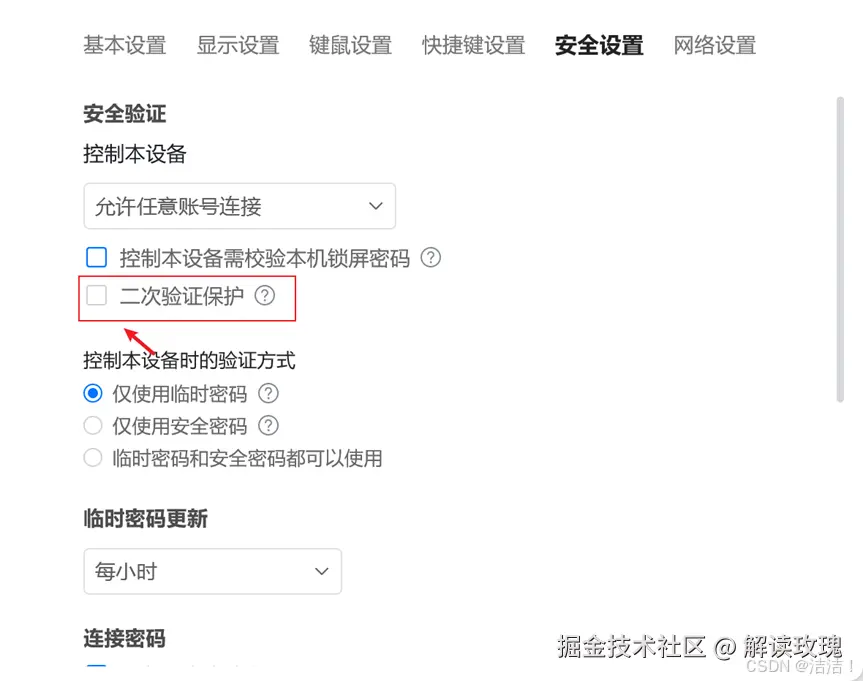
Task: Enable the 二次验证保护 checkbox
Action: tap(96, 295)
